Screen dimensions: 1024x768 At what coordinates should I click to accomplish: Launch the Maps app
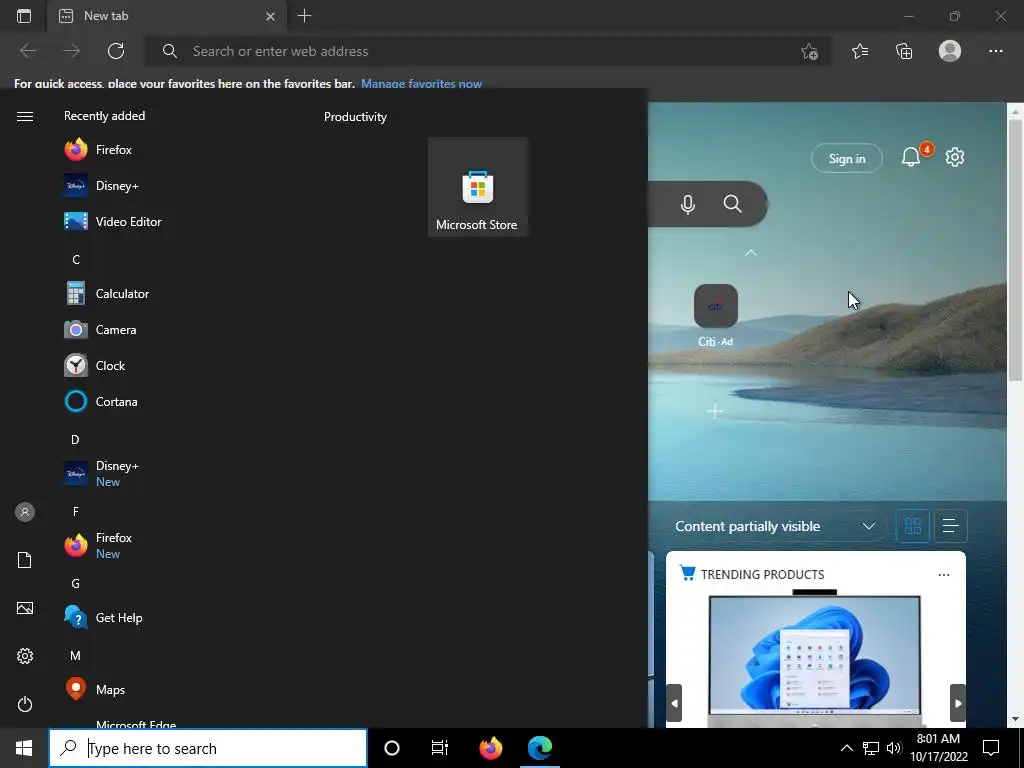(95, 689)
